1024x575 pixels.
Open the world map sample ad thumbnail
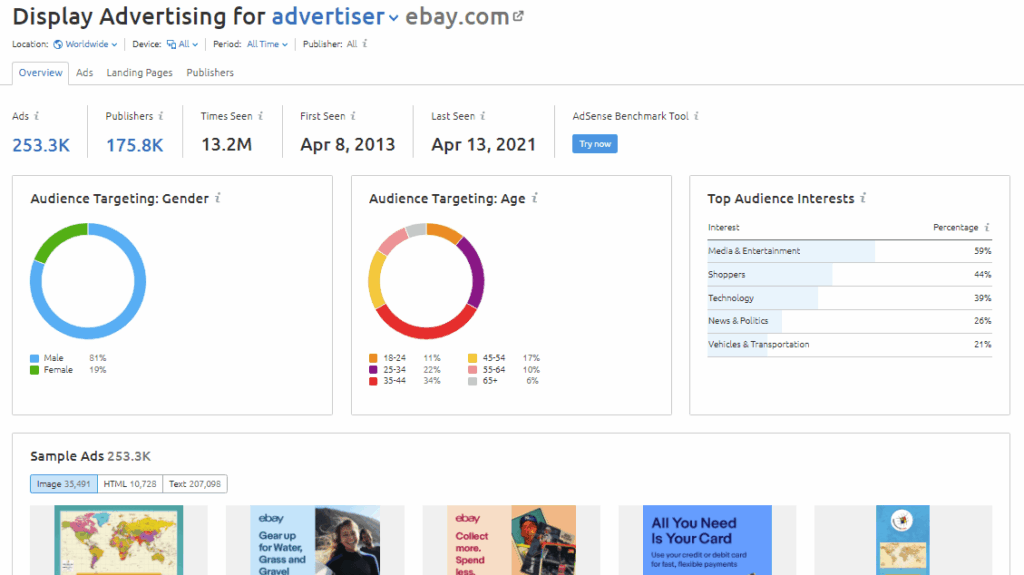coord(119,541)
